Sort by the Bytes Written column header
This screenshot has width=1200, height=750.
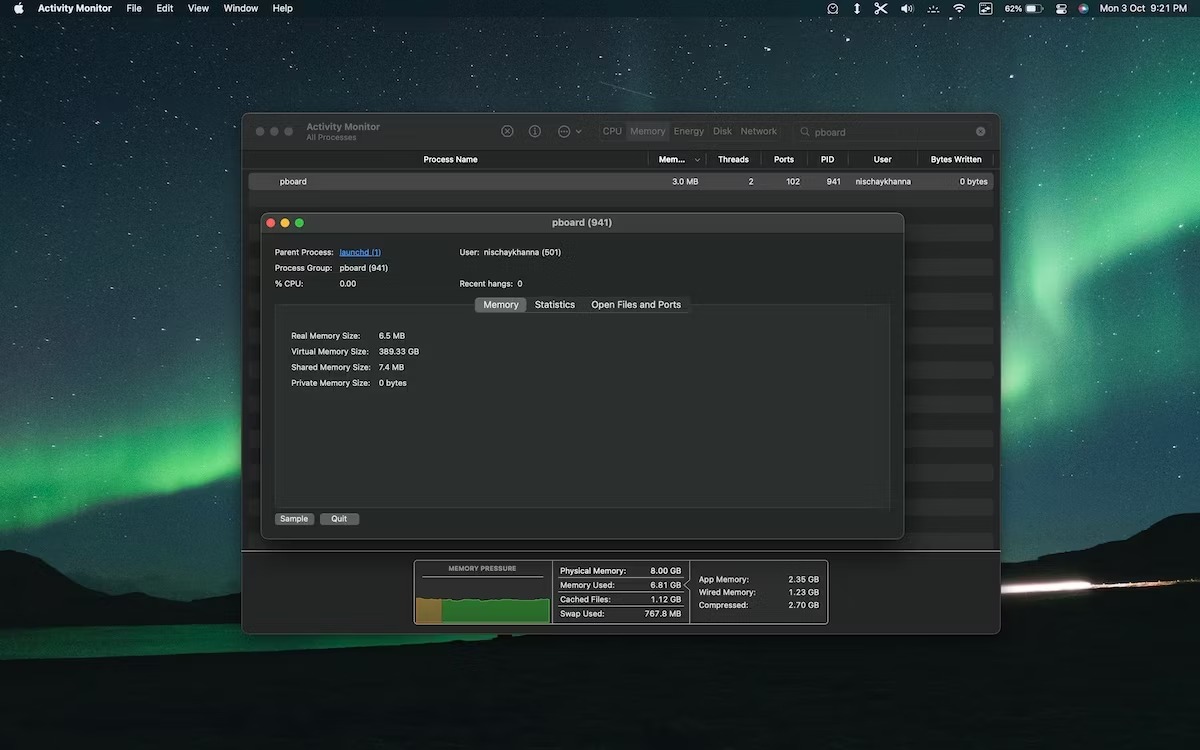click(x=956, y=159)
